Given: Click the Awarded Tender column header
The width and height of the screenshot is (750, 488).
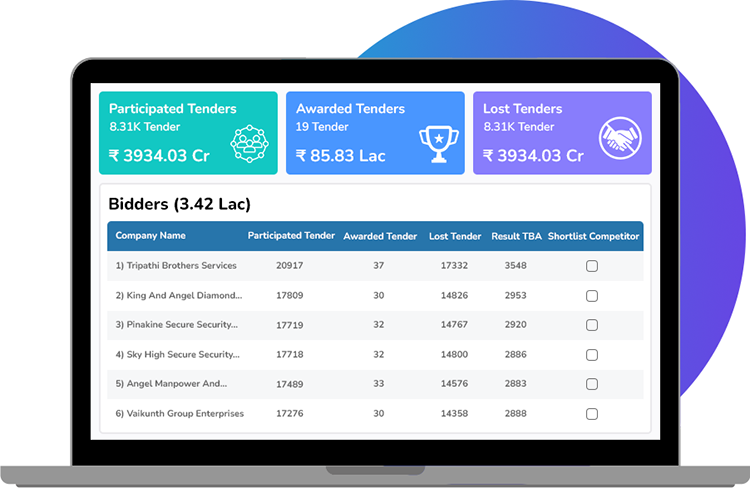Looking at the screenshot, I should [x=380, y=237].
